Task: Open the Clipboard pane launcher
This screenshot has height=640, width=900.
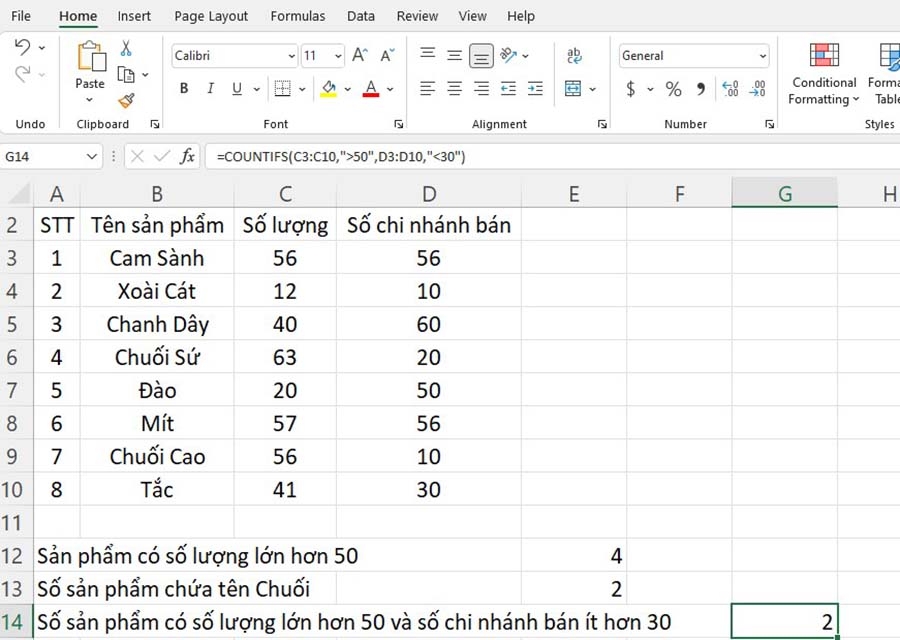Action: (155, 124)
